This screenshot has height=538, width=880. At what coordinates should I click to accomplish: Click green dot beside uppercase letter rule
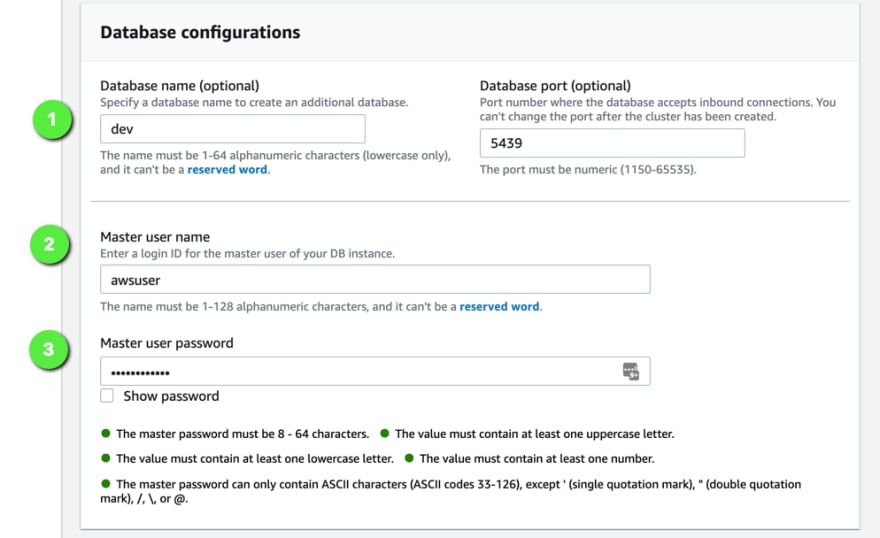pyautogui.click(x=384, y=433)
